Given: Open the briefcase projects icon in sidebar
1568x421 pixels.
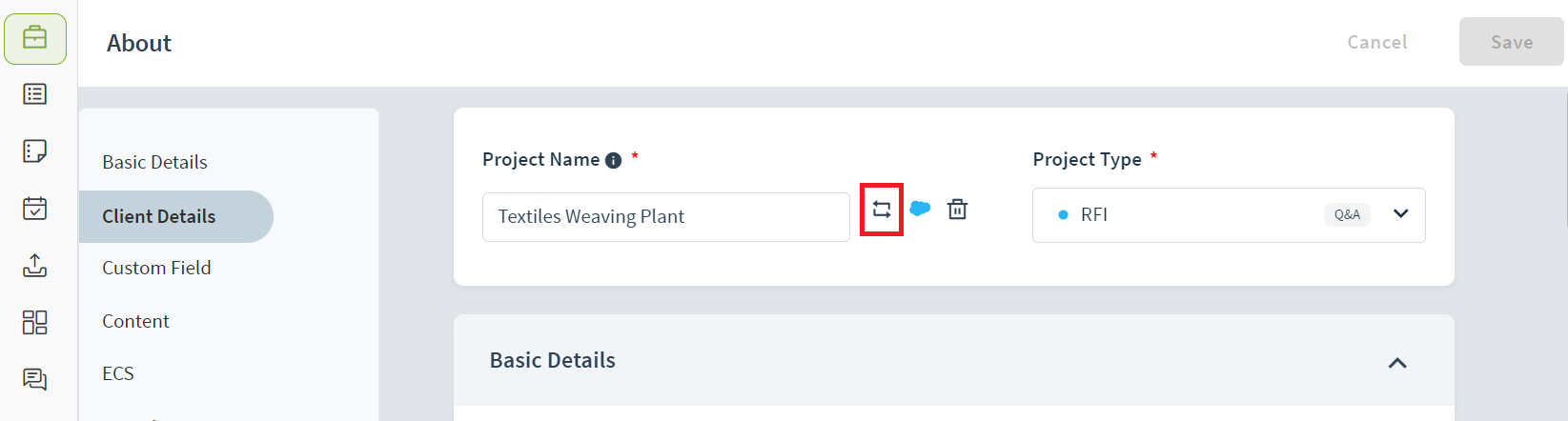Looking at the screenshot, I should pyautogui.click(x=35, y=38).
